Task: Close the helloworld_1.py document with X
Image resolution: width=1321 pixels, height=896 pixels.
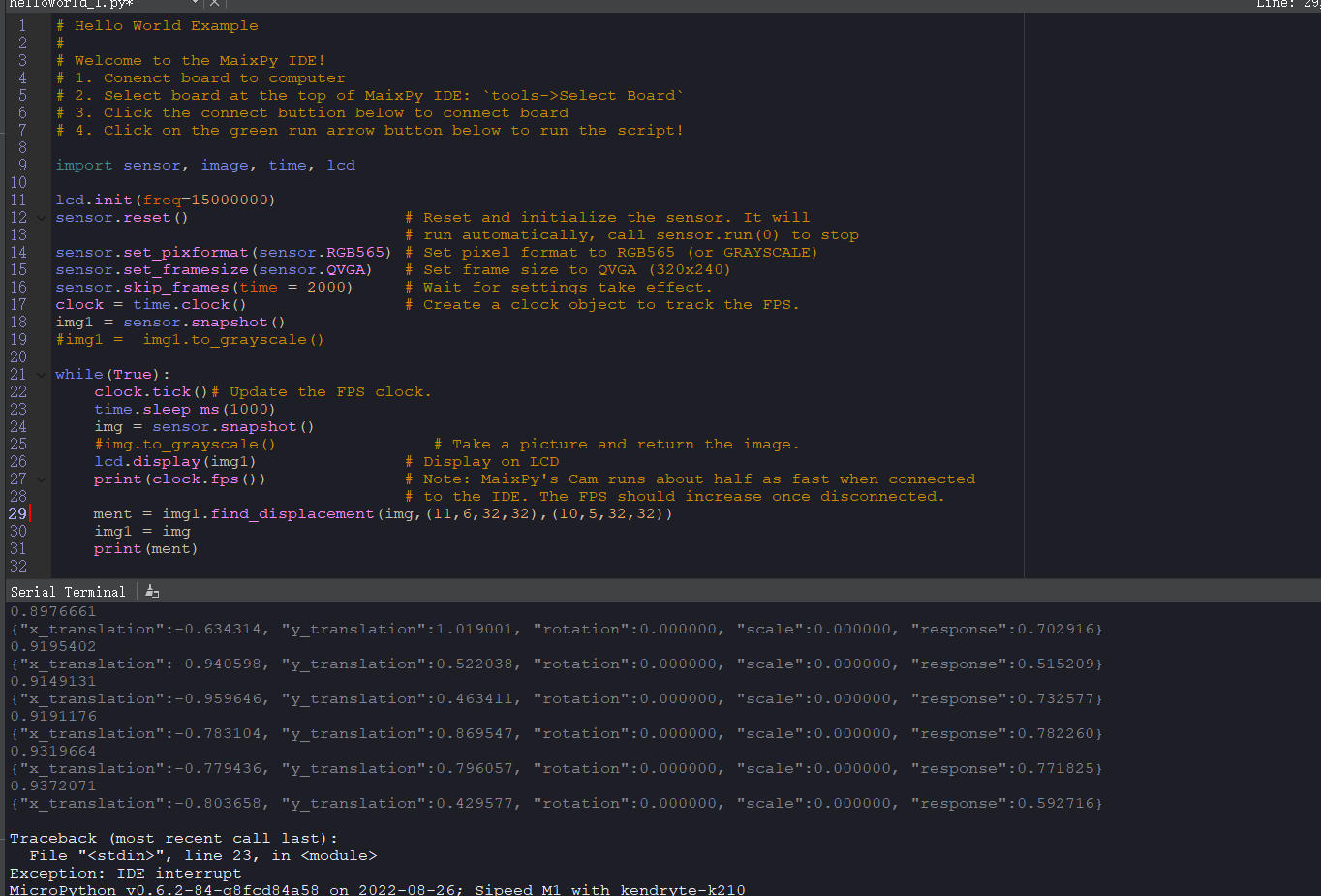Action: pyautogui.click(x=215, y=4)
